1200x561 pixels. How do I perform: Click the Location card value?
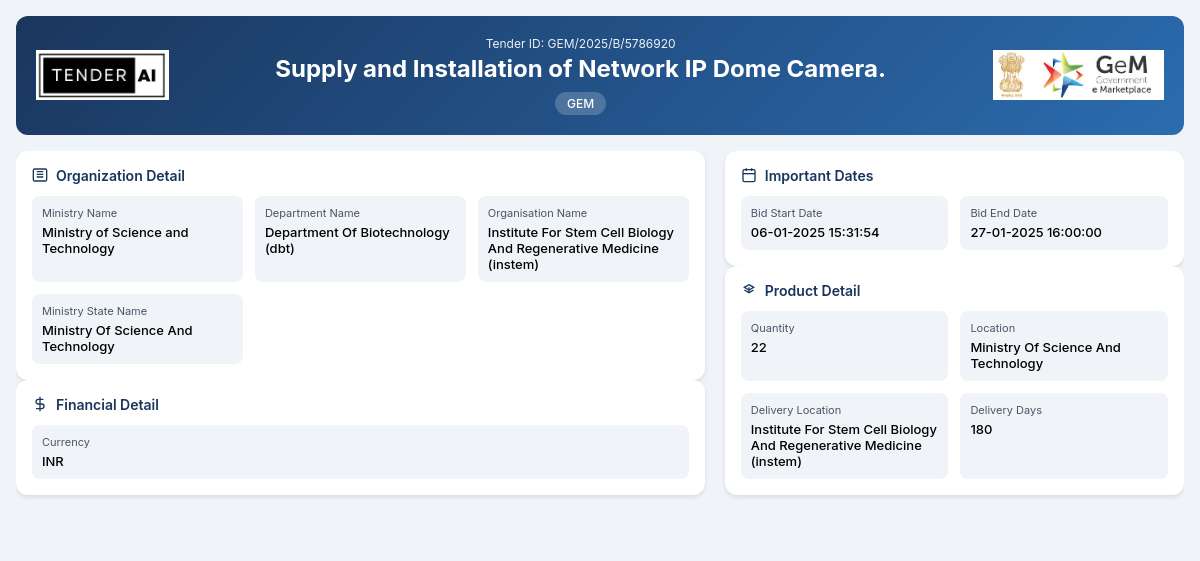tap(1045, 356)
